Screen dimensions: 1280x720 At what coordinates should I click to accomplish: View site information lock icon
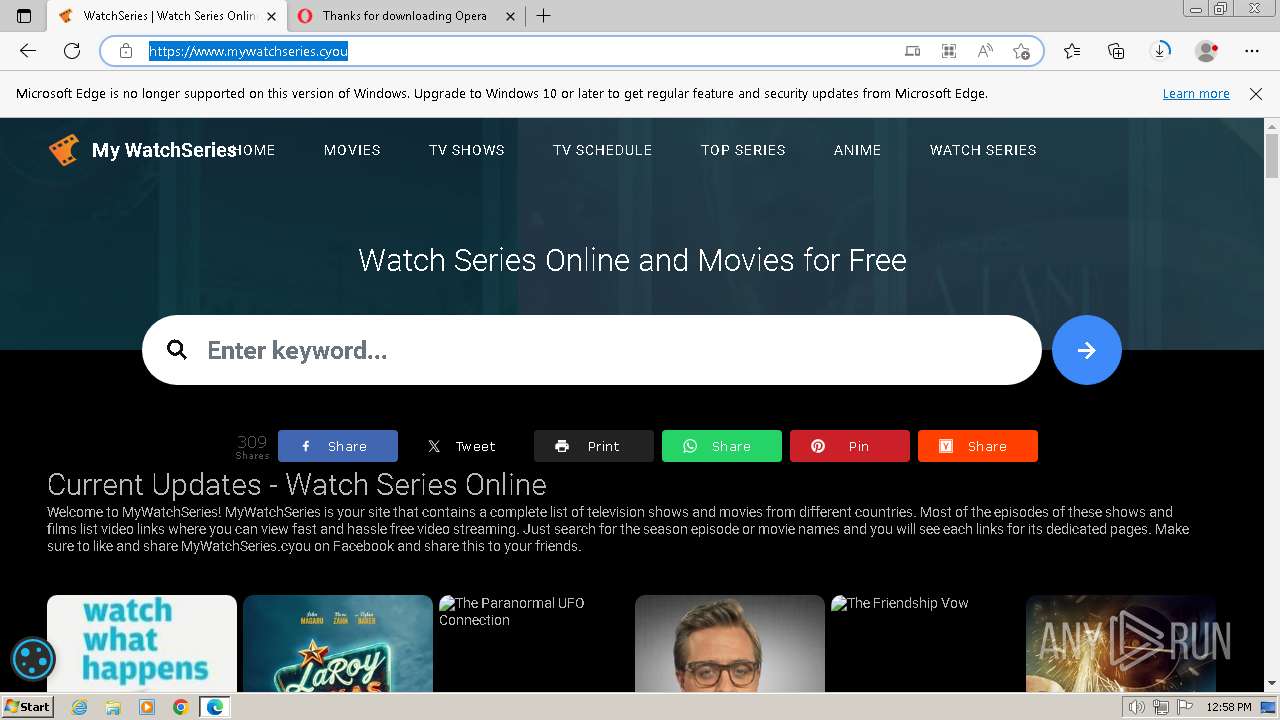pyautogui.click(x=126, y=51)
